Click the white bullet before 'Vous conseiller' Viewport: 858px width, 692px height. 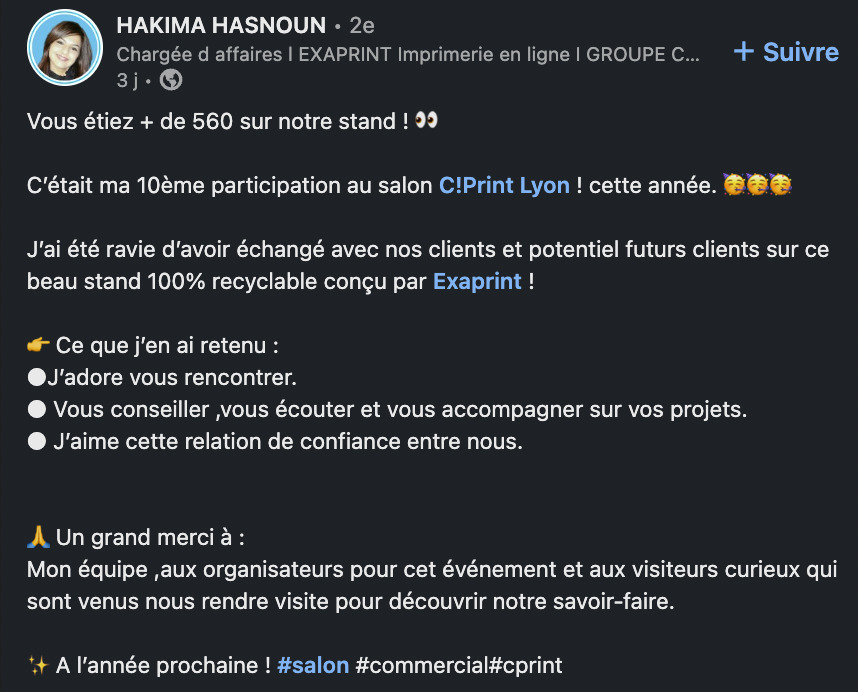pyautogui.click(x=37, y=409)
